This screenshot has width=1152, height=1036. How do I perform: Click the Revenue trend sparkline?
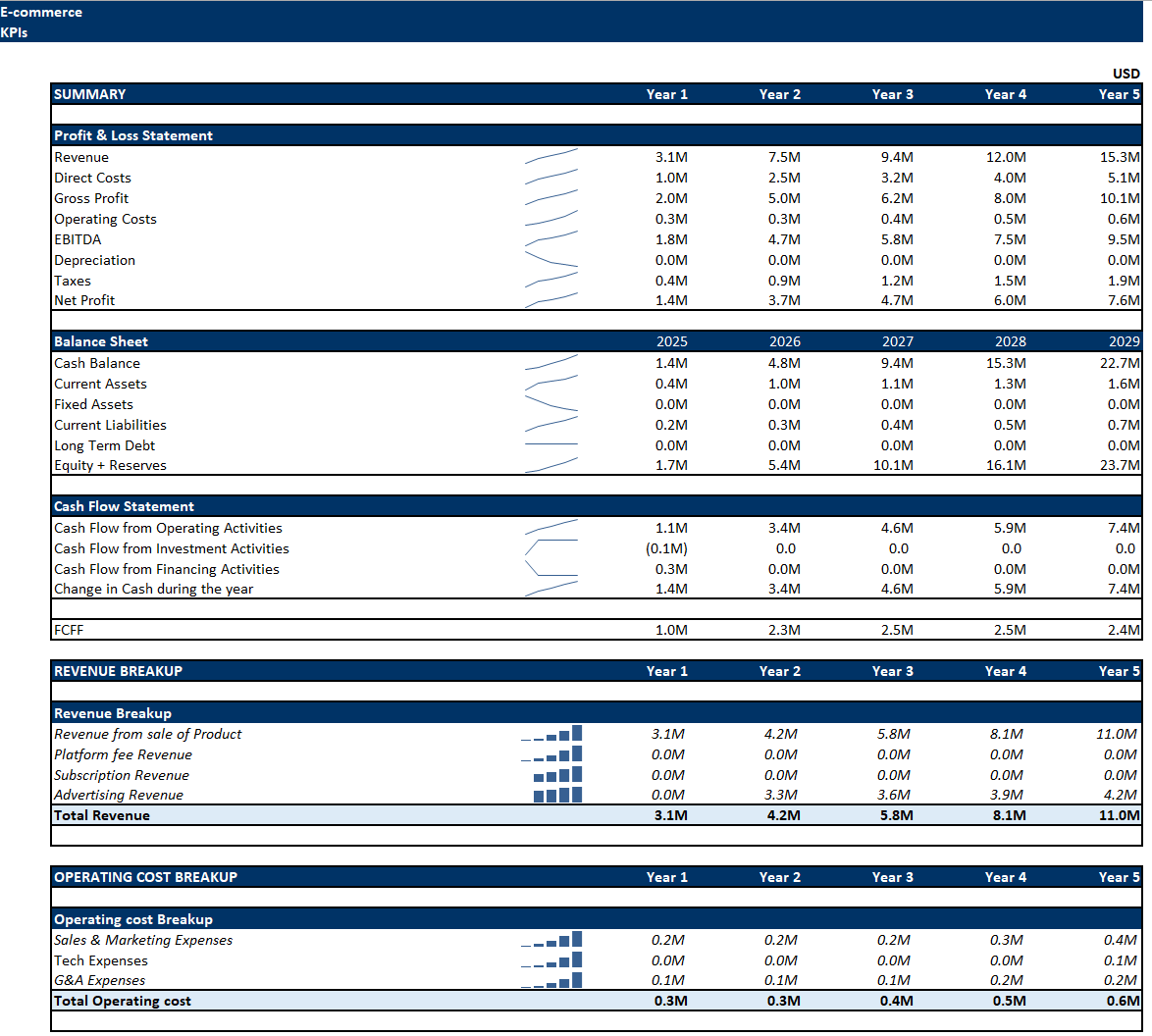coord(551,157)
